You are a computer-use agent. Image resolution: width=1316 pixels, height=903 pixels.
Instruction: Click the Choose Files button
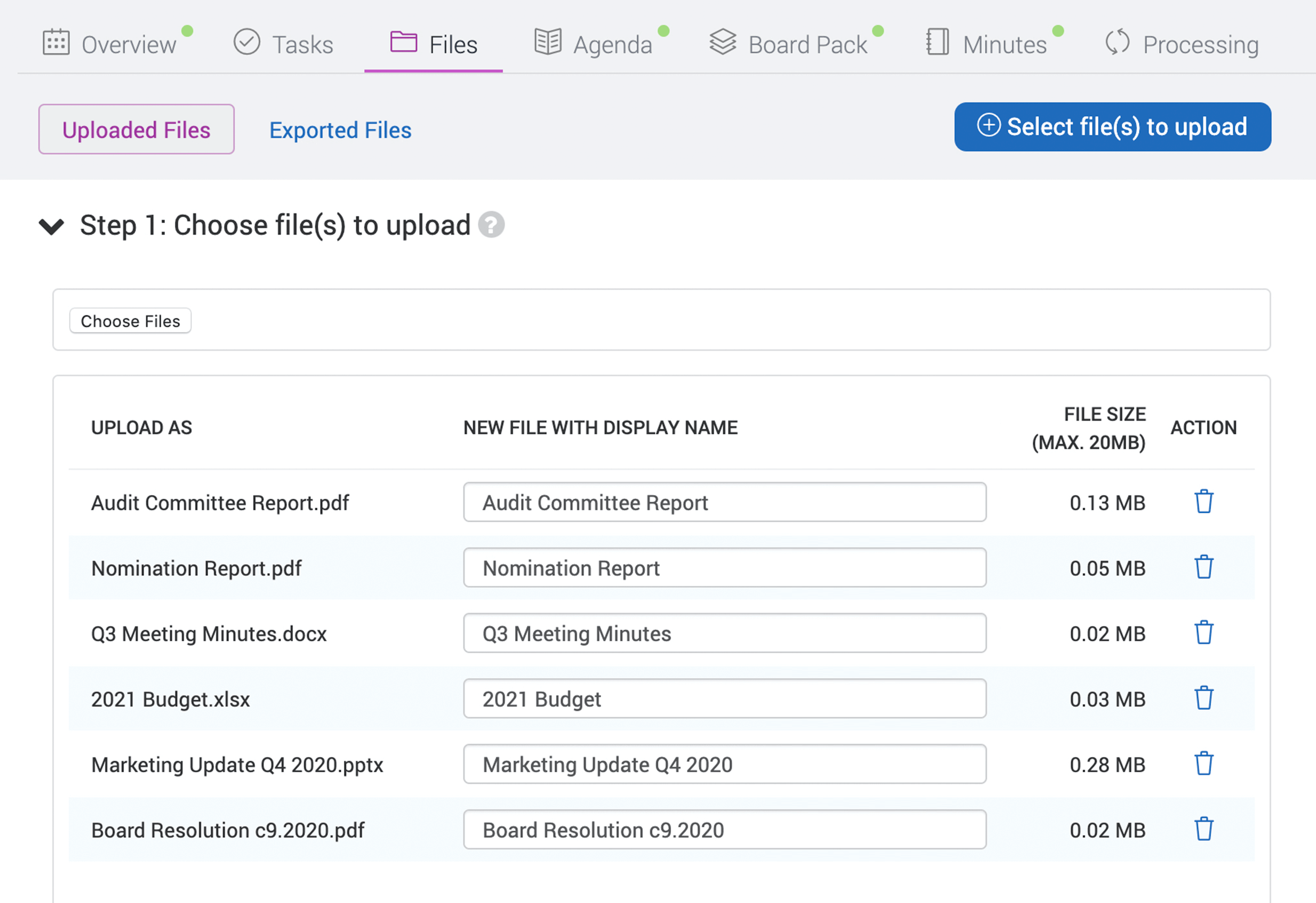pos(130,321)
